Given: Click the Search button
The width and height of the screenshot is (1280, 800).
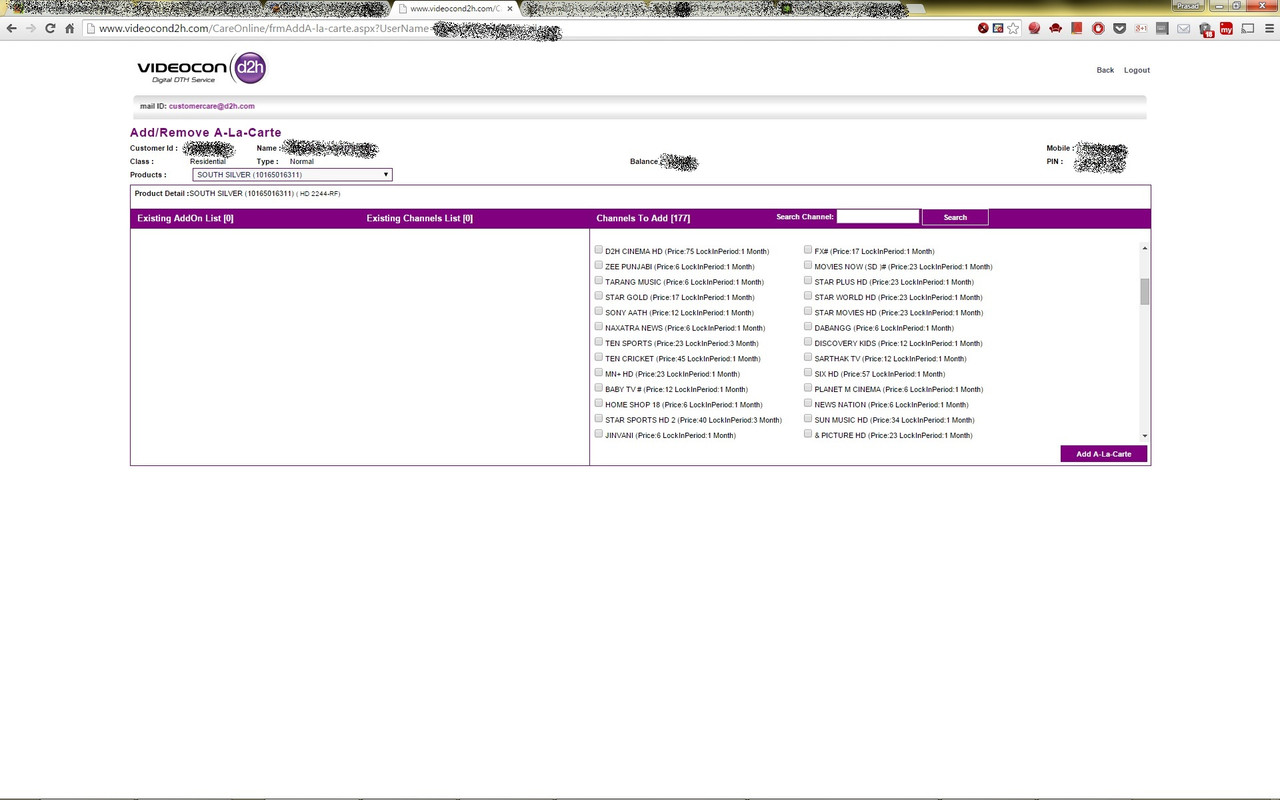Looking at the screenshot, I should click(x=955, y=217).
